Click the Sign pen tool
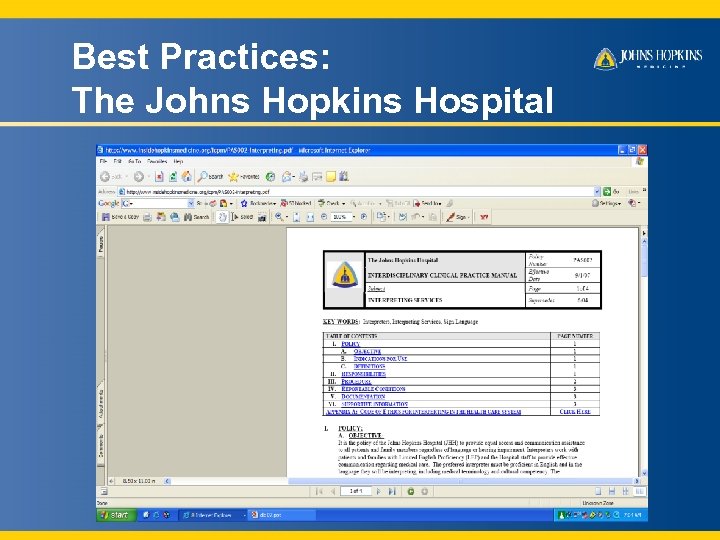Screen dimensions: 720x540 457,217
